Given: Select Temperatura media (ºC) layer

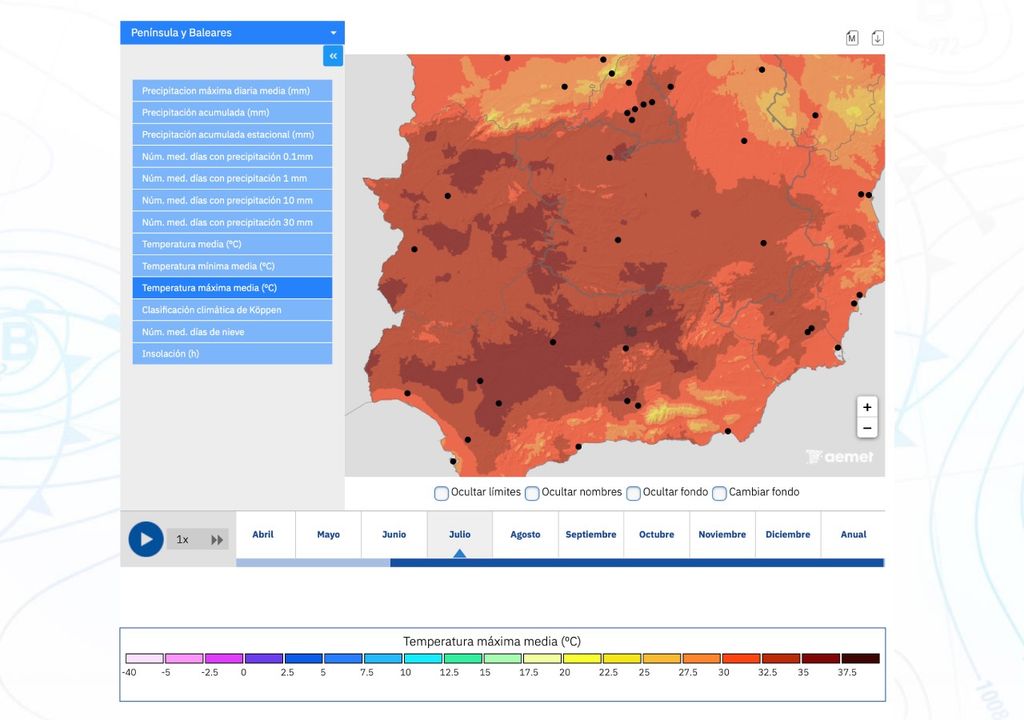Looking at the screenshot, I should click(232, 244).
